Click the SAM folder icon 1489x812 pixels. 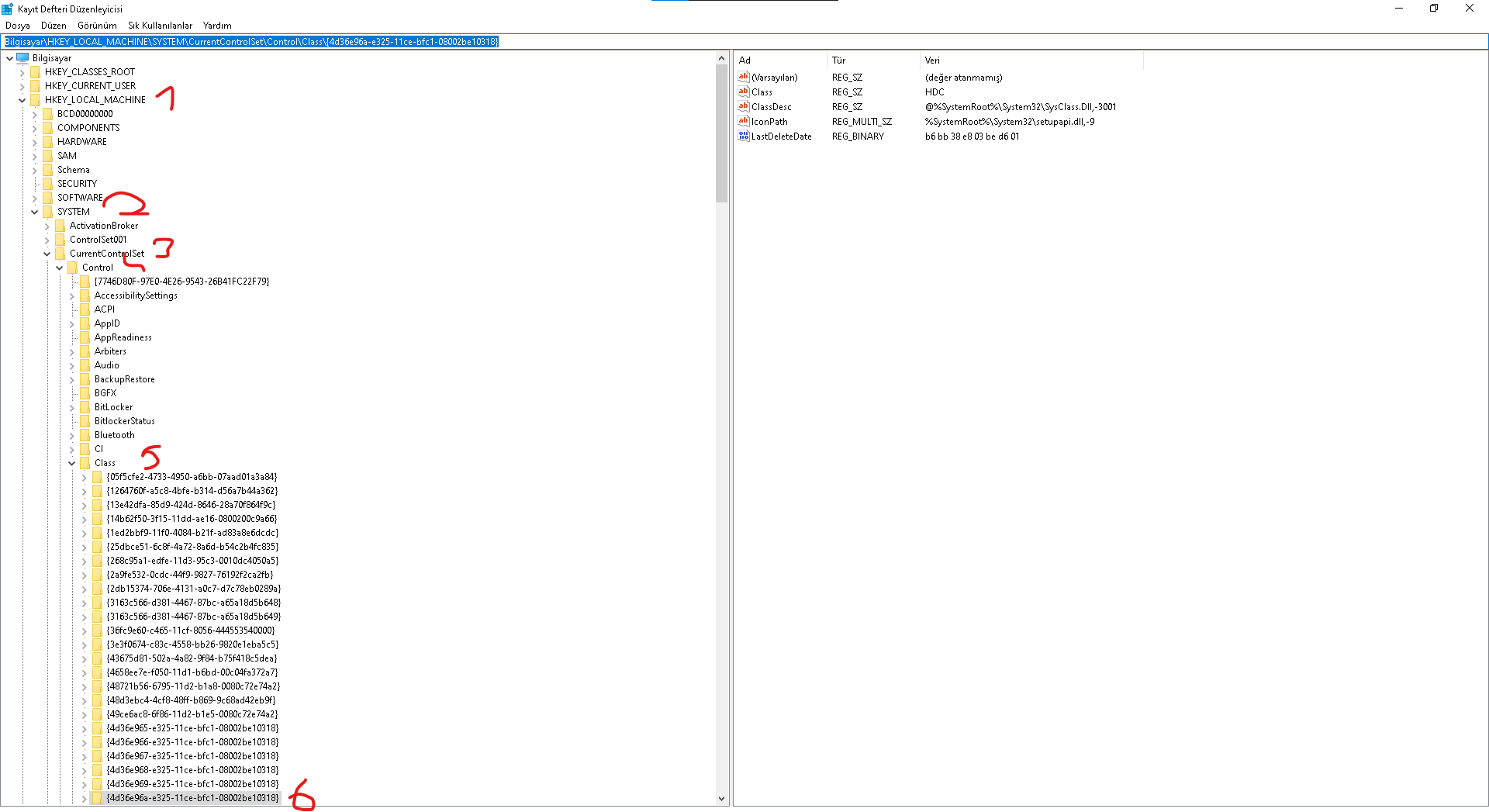coord(47,156)
